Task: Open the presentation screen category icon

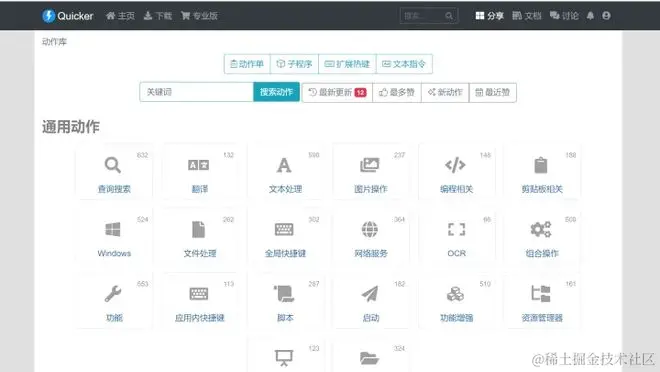Action: [x=284, y=358]
